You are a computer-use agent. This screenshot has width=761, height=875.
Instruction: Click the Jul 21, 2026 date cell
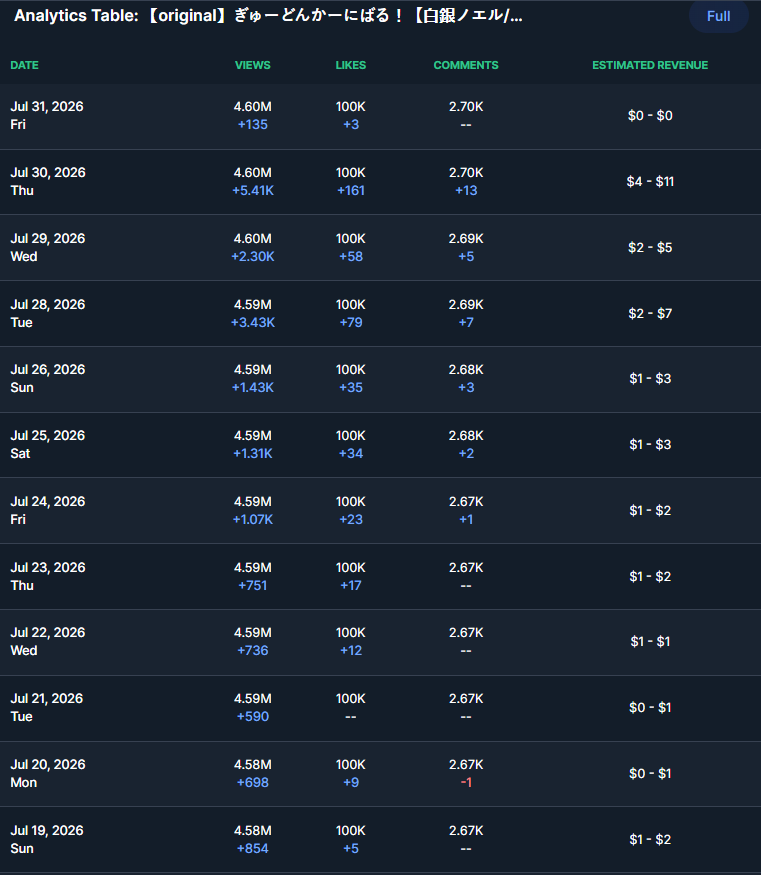47,707
